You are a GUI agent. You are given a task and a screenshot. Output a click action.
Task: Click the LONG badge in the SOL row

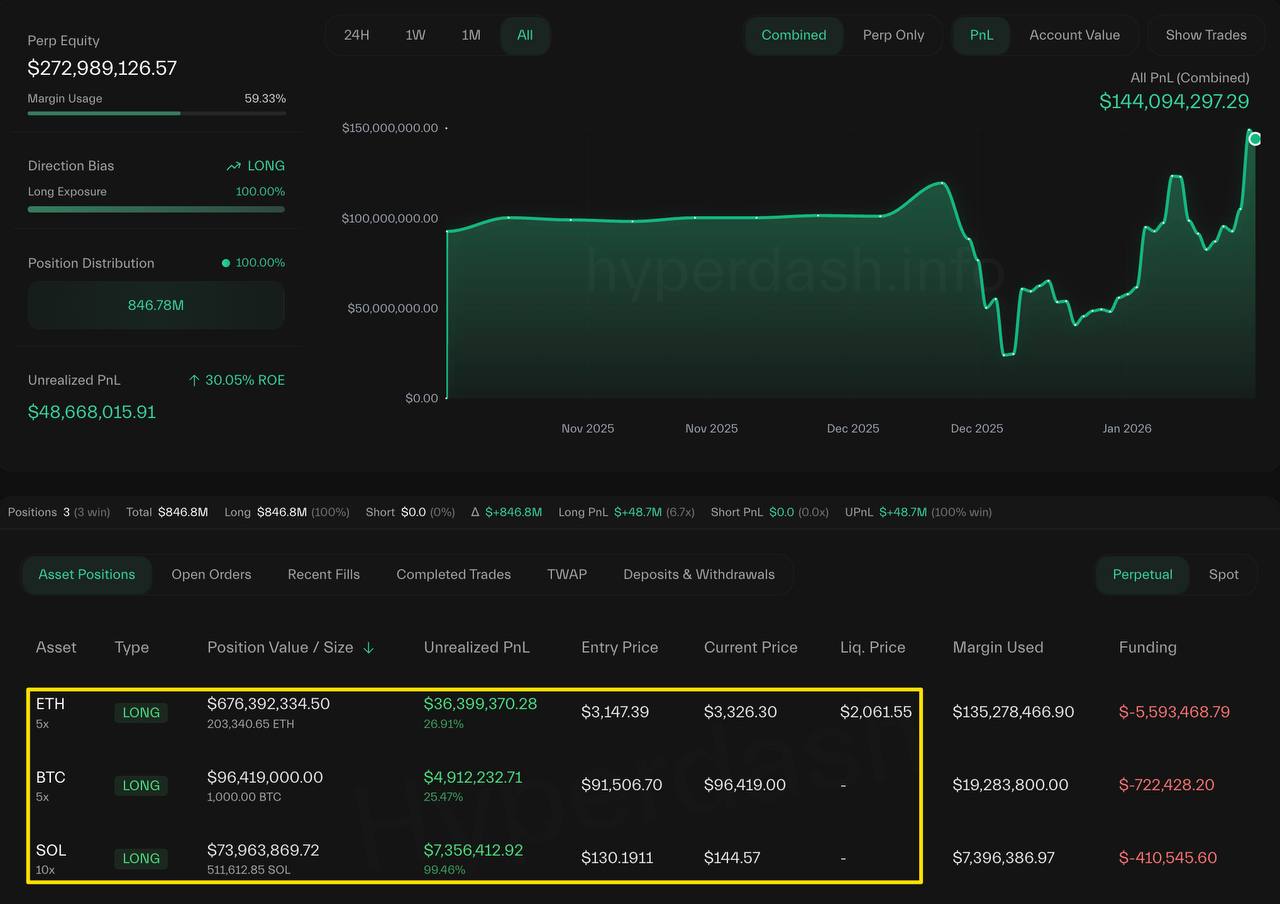coord(141,858)
